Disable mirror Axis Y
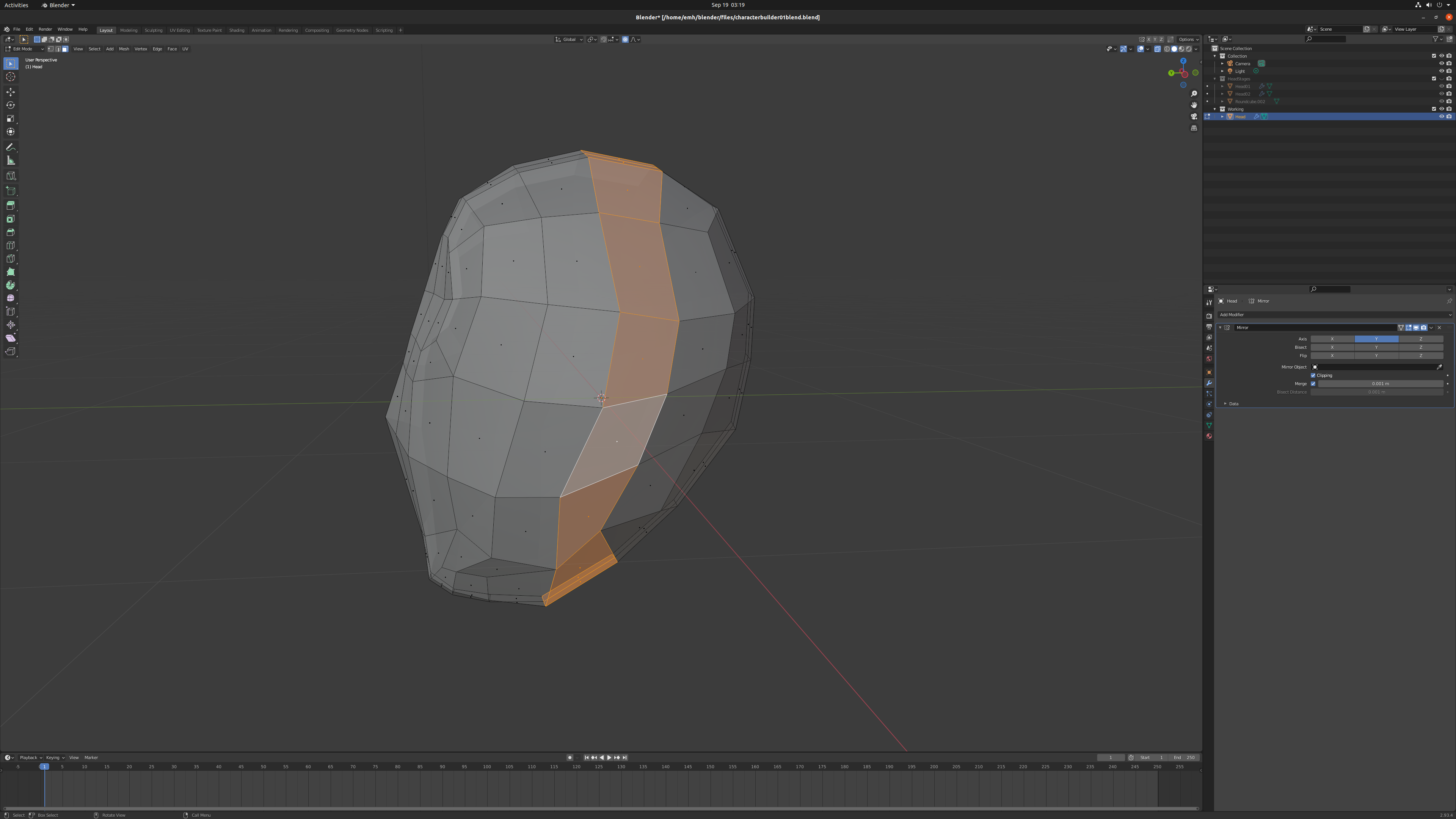Viewport: 1456px width, 819px height. point(1376,339)
